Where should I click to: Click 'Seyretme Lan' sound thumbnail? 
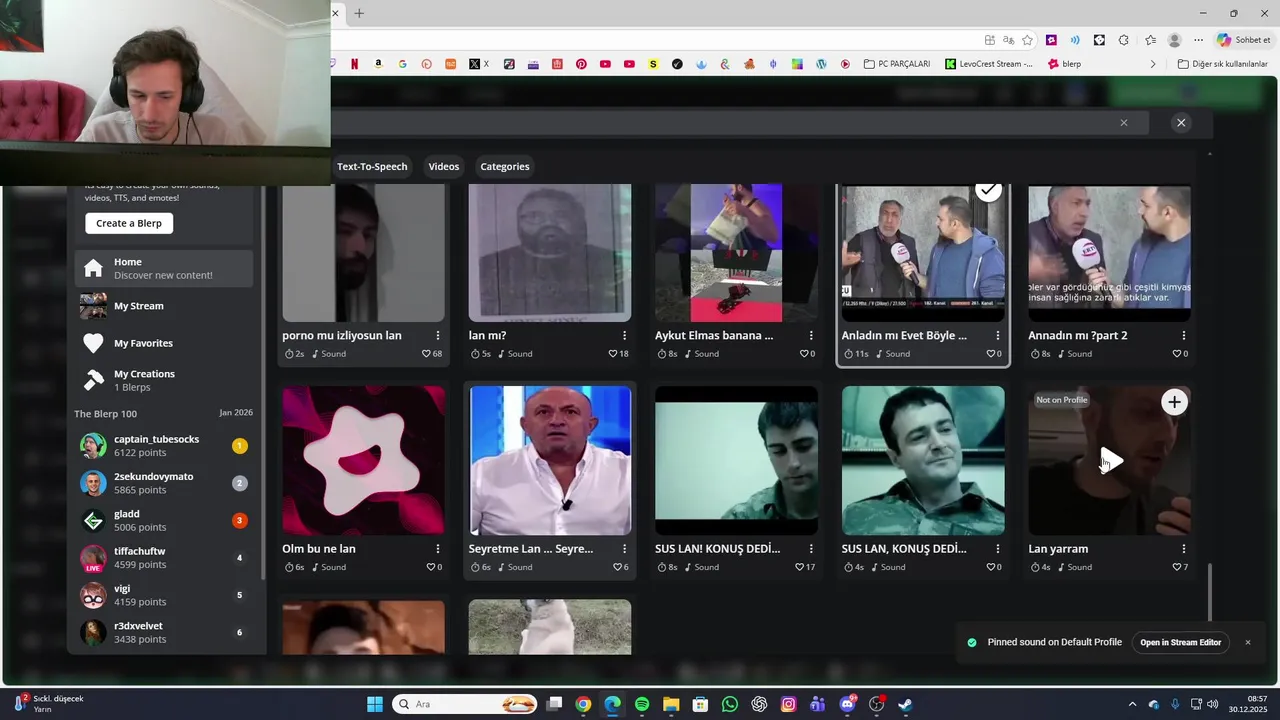pos(550,461)
